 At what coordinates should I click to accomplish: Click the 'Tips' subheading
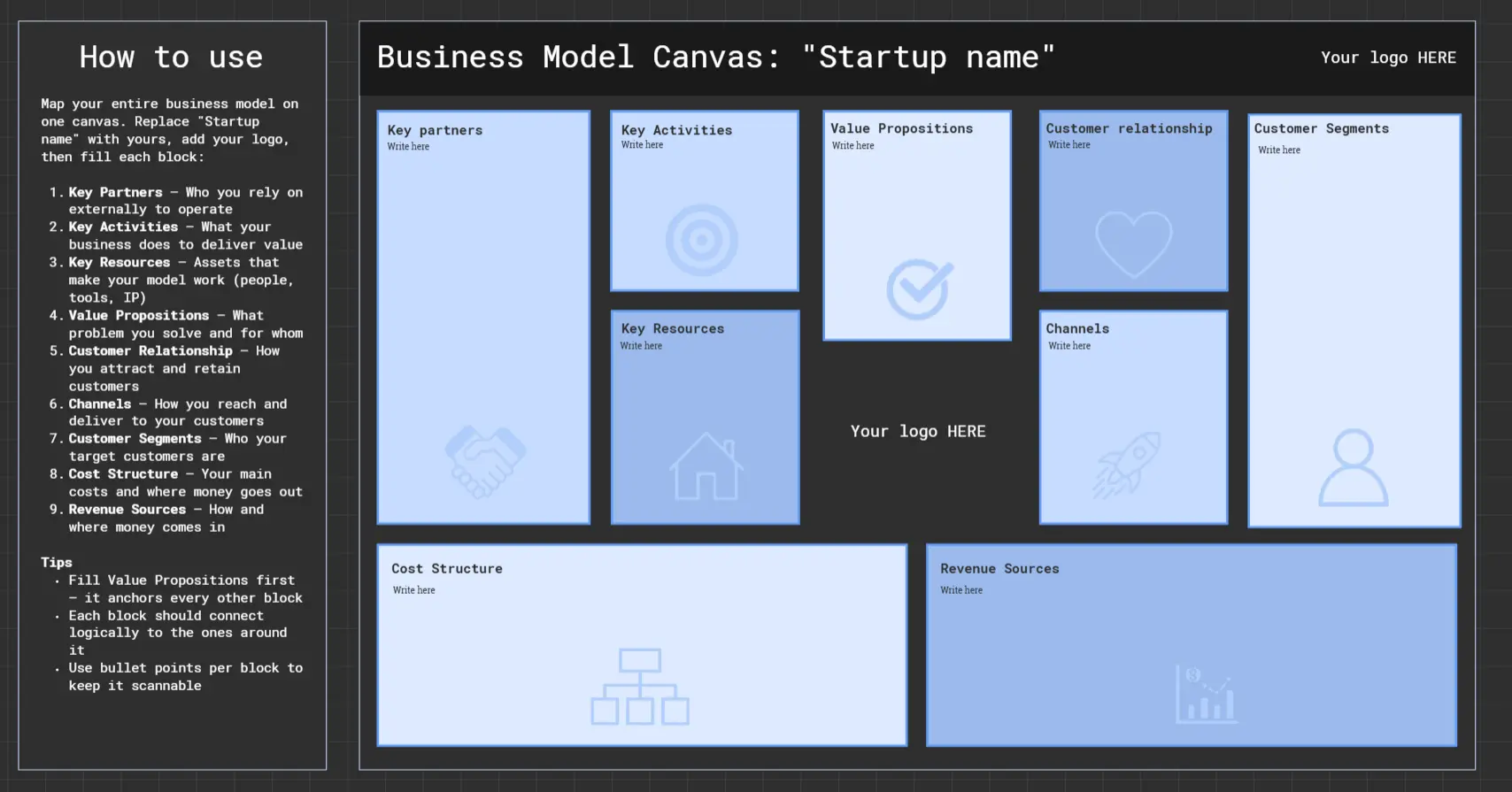pyautogui.click(x=57, y=563)
